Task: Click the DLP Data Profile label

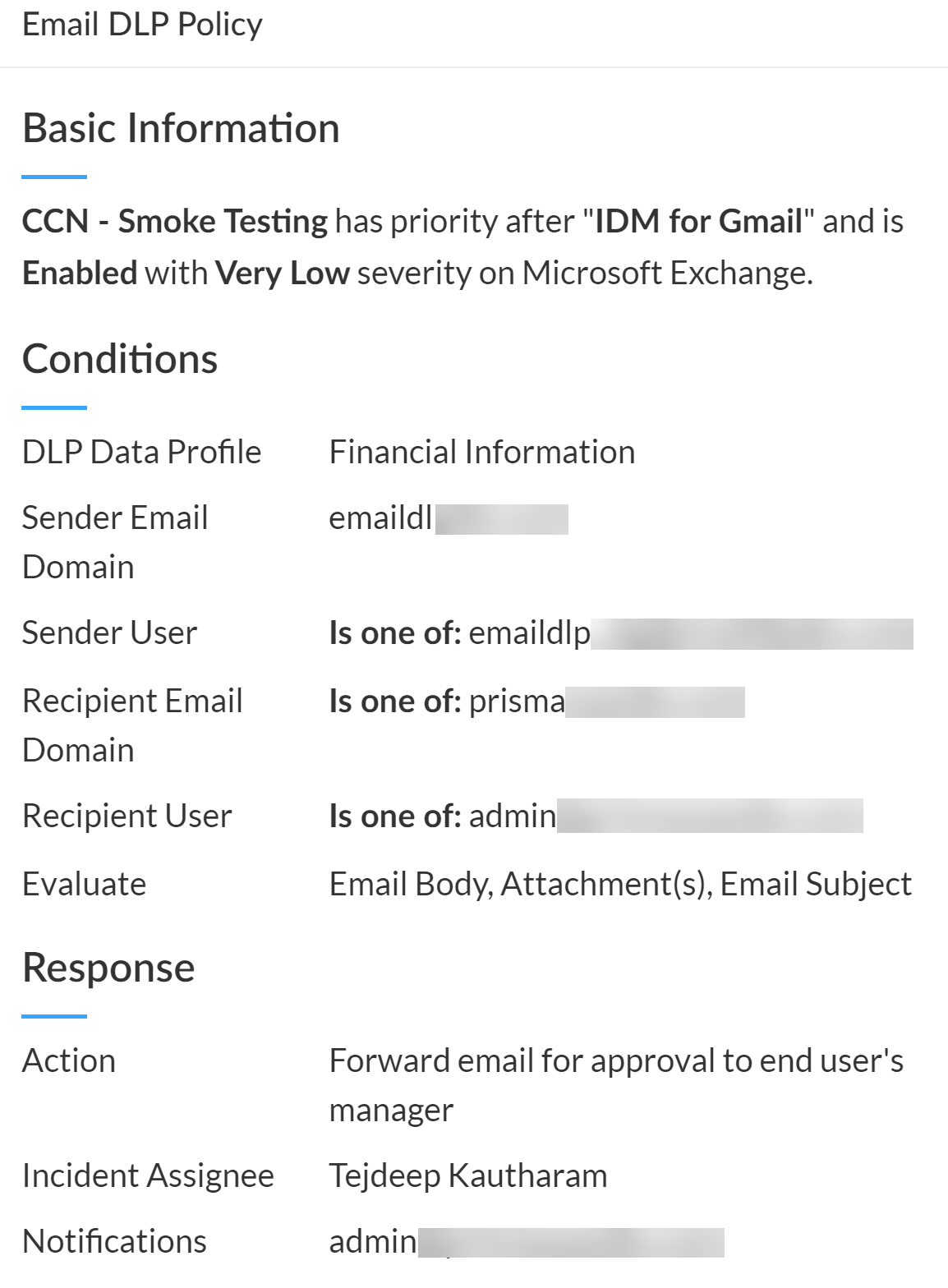Action: (141, 452)
